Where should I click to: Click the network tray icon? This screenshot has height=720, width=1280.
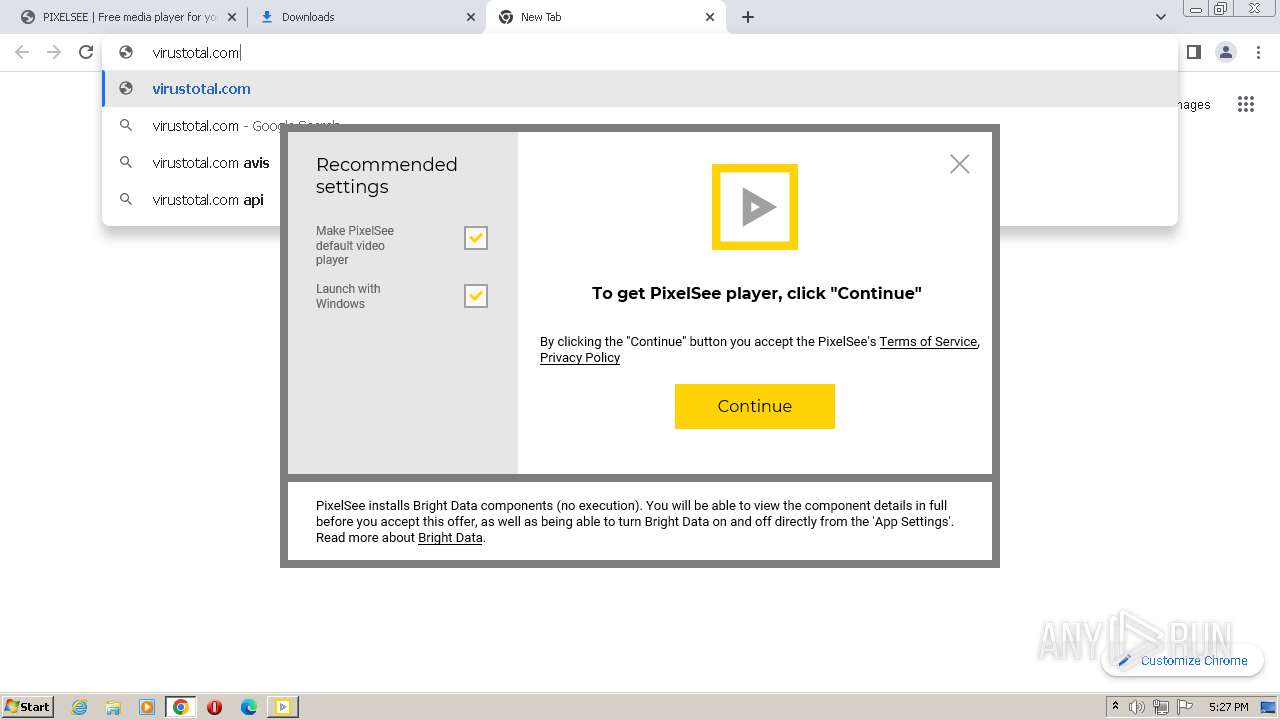(1160, 707)
